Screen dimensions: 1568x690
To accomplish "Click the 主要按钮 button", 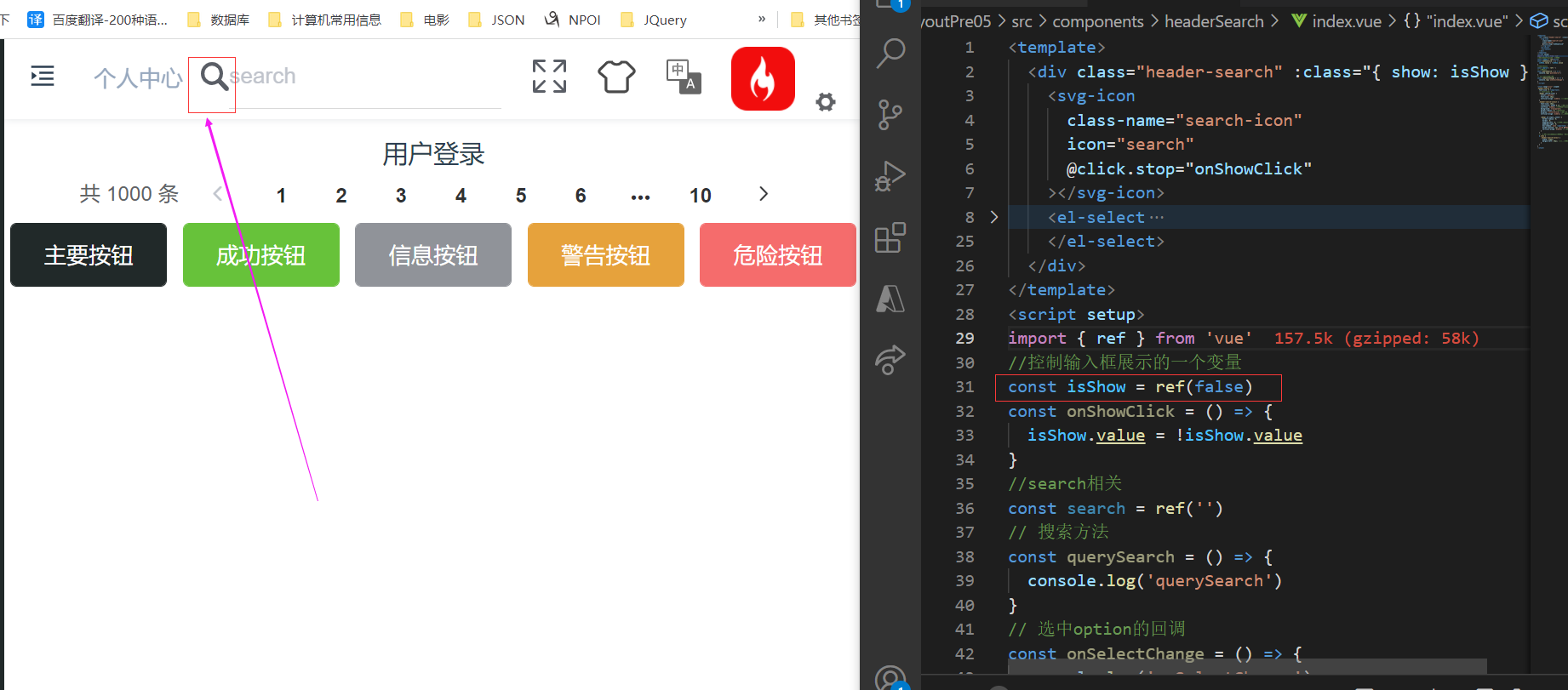I will [x=89, y=255].
